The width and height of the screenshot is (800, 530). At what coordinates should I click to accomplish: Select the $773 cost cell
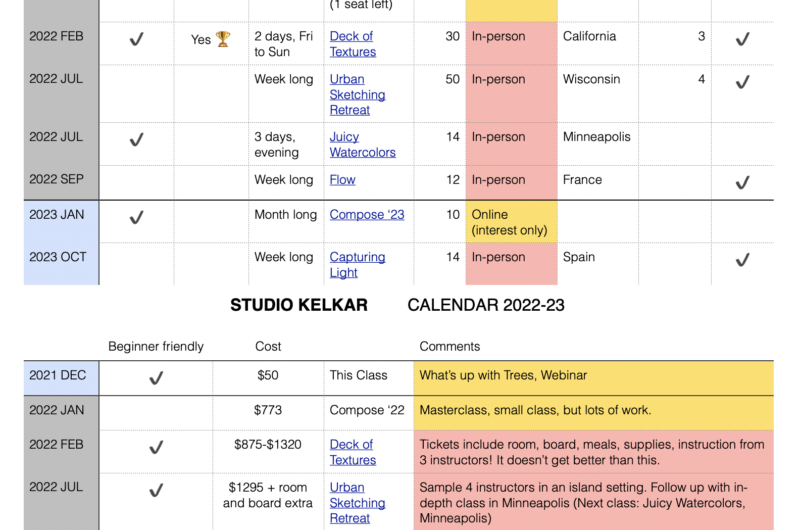[268, 413]
